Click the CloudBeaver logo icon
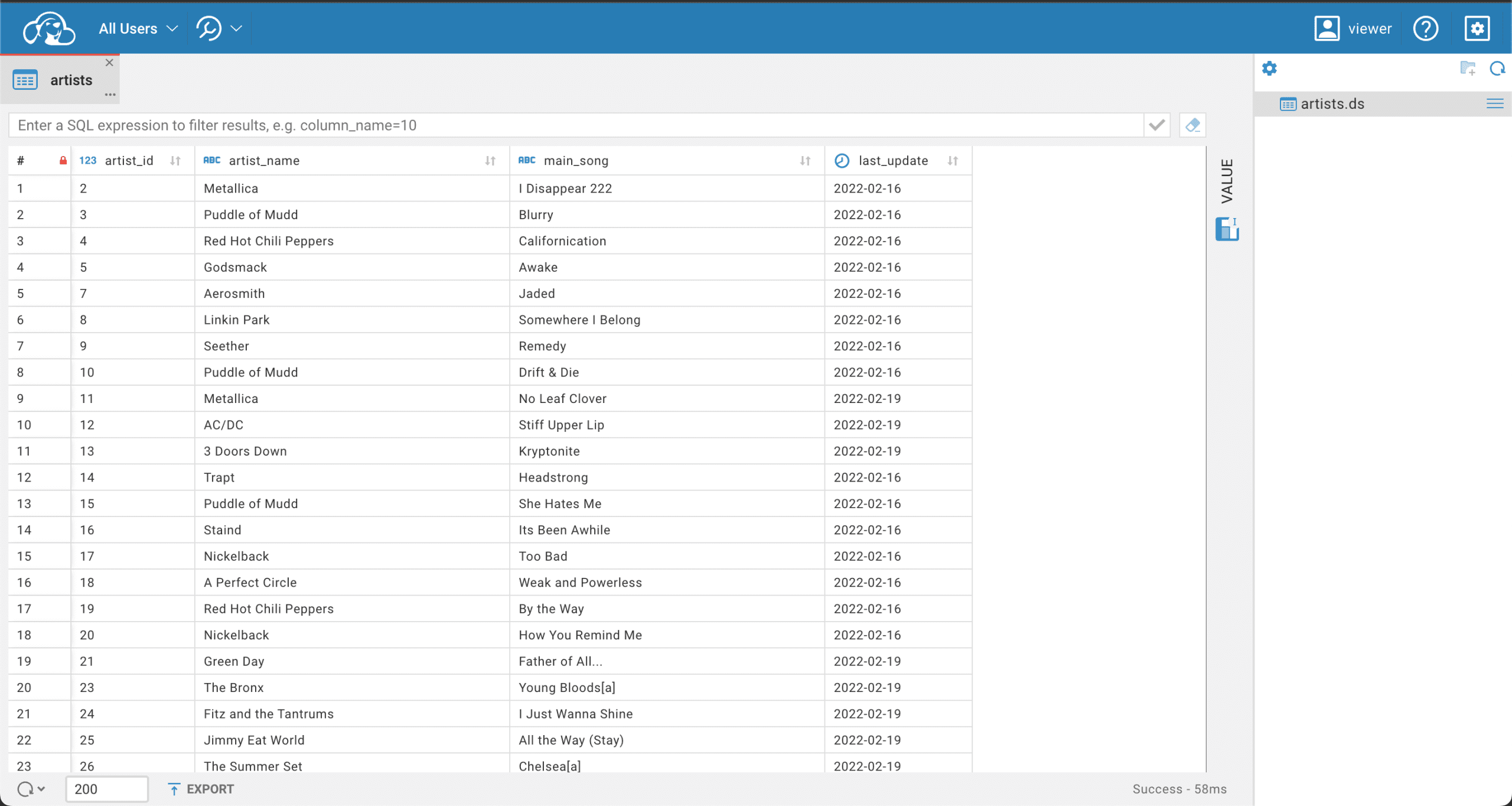 pyautogui.click(x=49, y=28)
